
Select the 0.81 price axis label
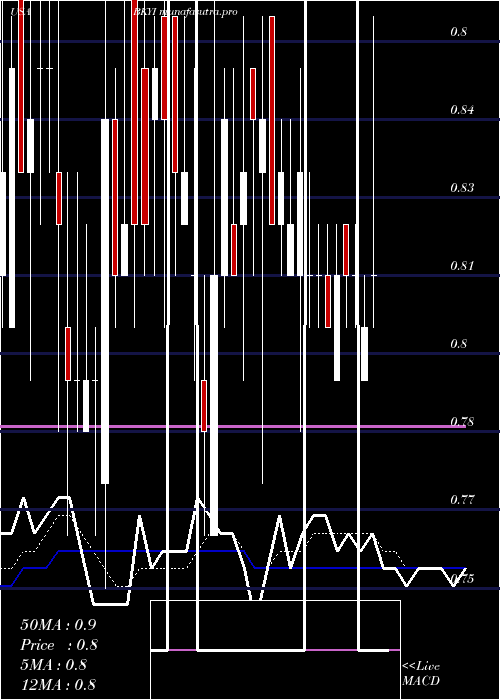[x=462, y=266]
